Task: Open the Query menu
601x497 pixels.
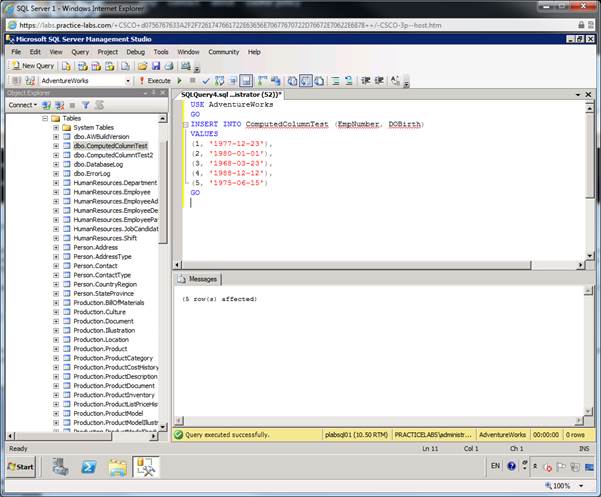Action: pyautogui.click(x=80, y=52)
